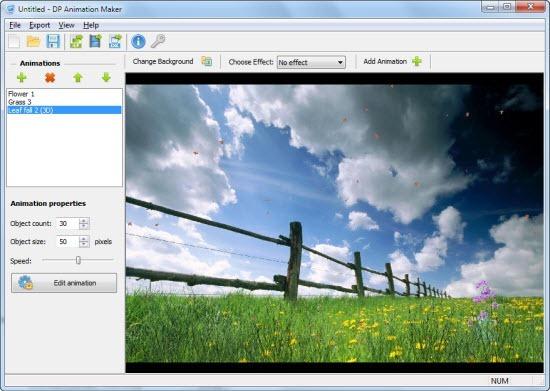
Task: Move animation up with green up arrow
Action: (x=78, y=77)
